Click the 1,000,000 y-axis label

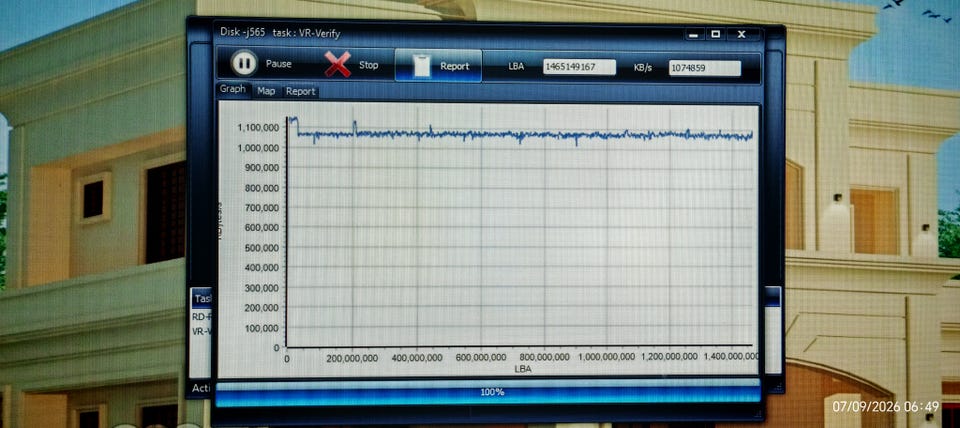point(258,148)
